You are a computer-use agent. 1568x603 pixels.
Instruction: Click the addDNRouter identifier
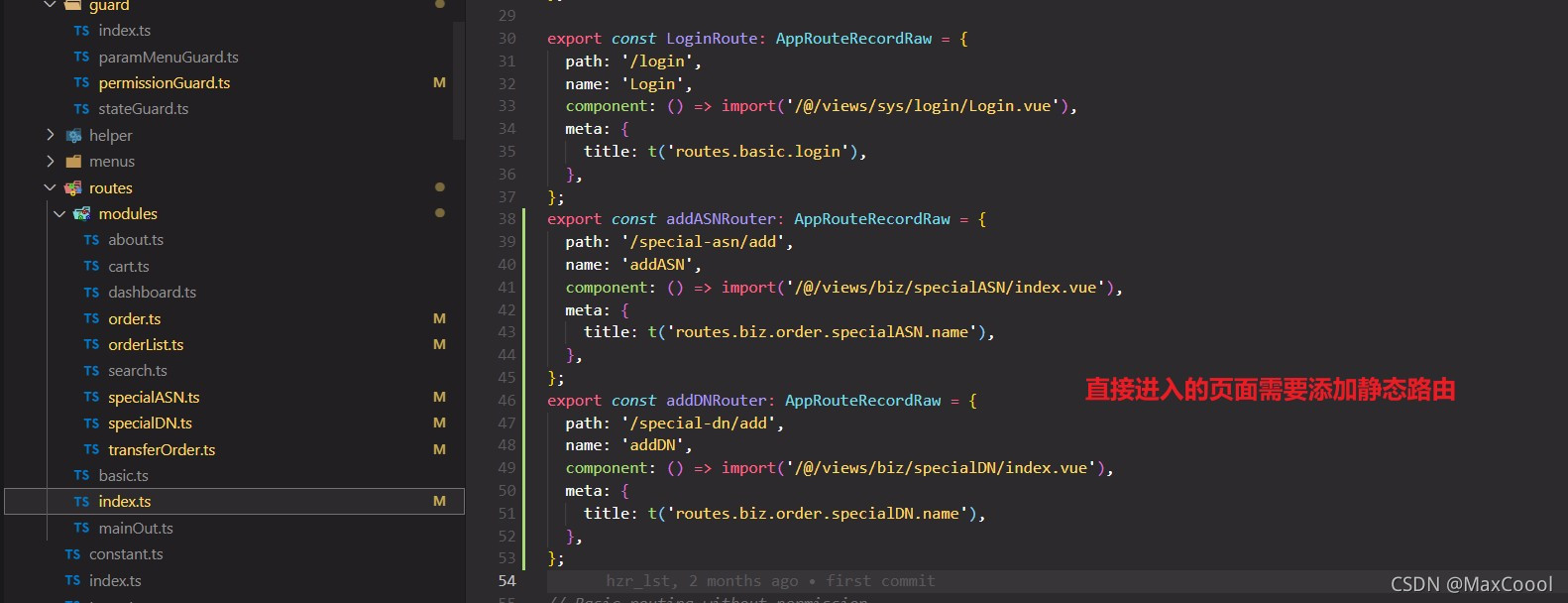tap(716, 400)
